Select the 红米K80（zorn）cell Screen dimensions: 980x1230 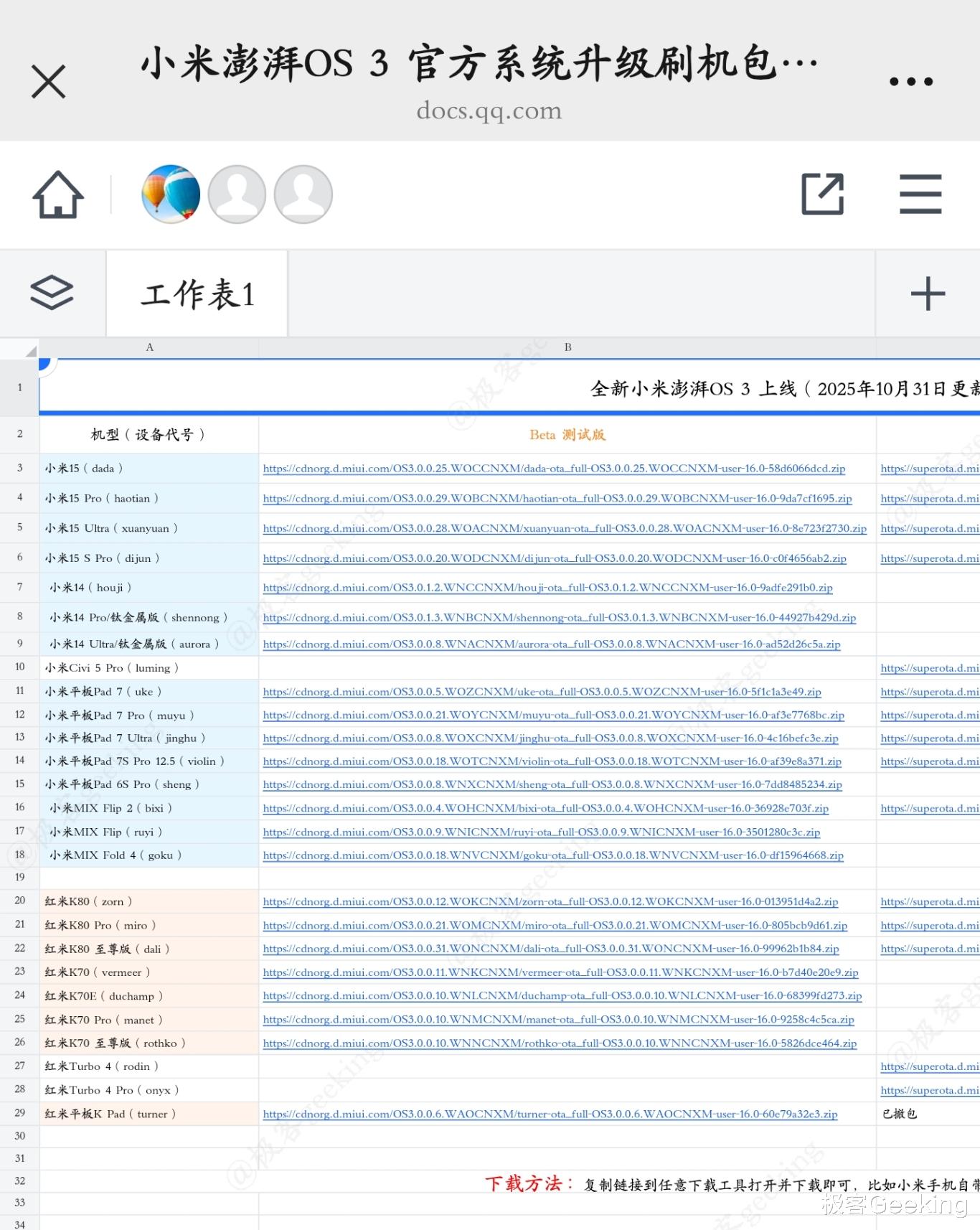pos(149,902)
